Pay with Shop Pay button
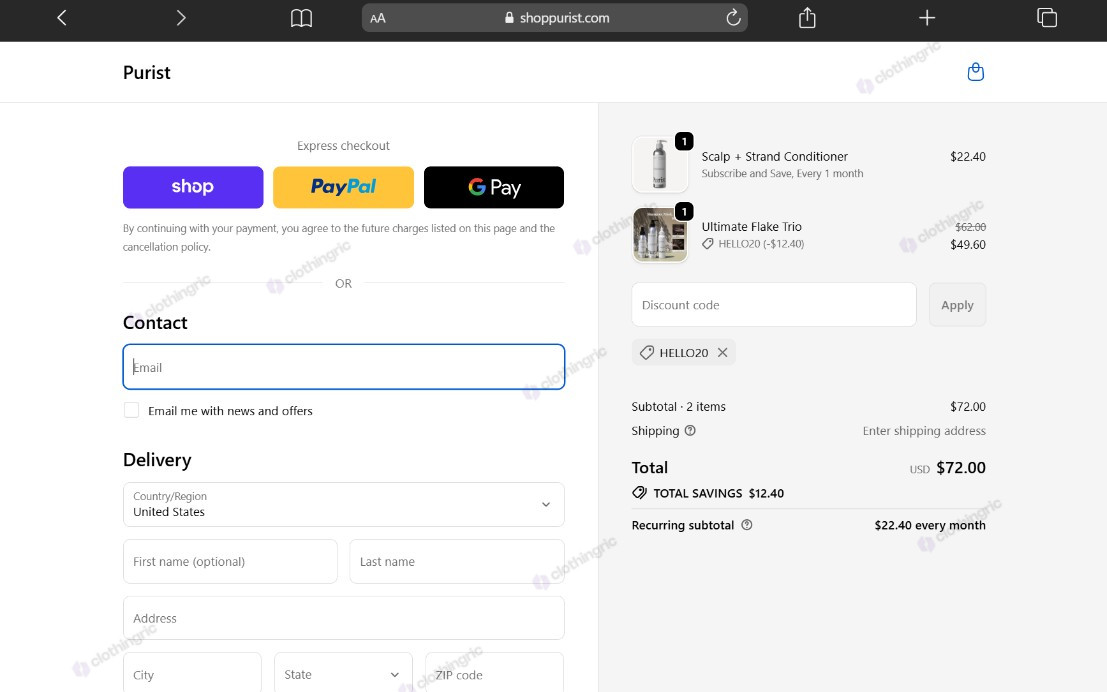Screen dimensions: 1107x692 193,187
